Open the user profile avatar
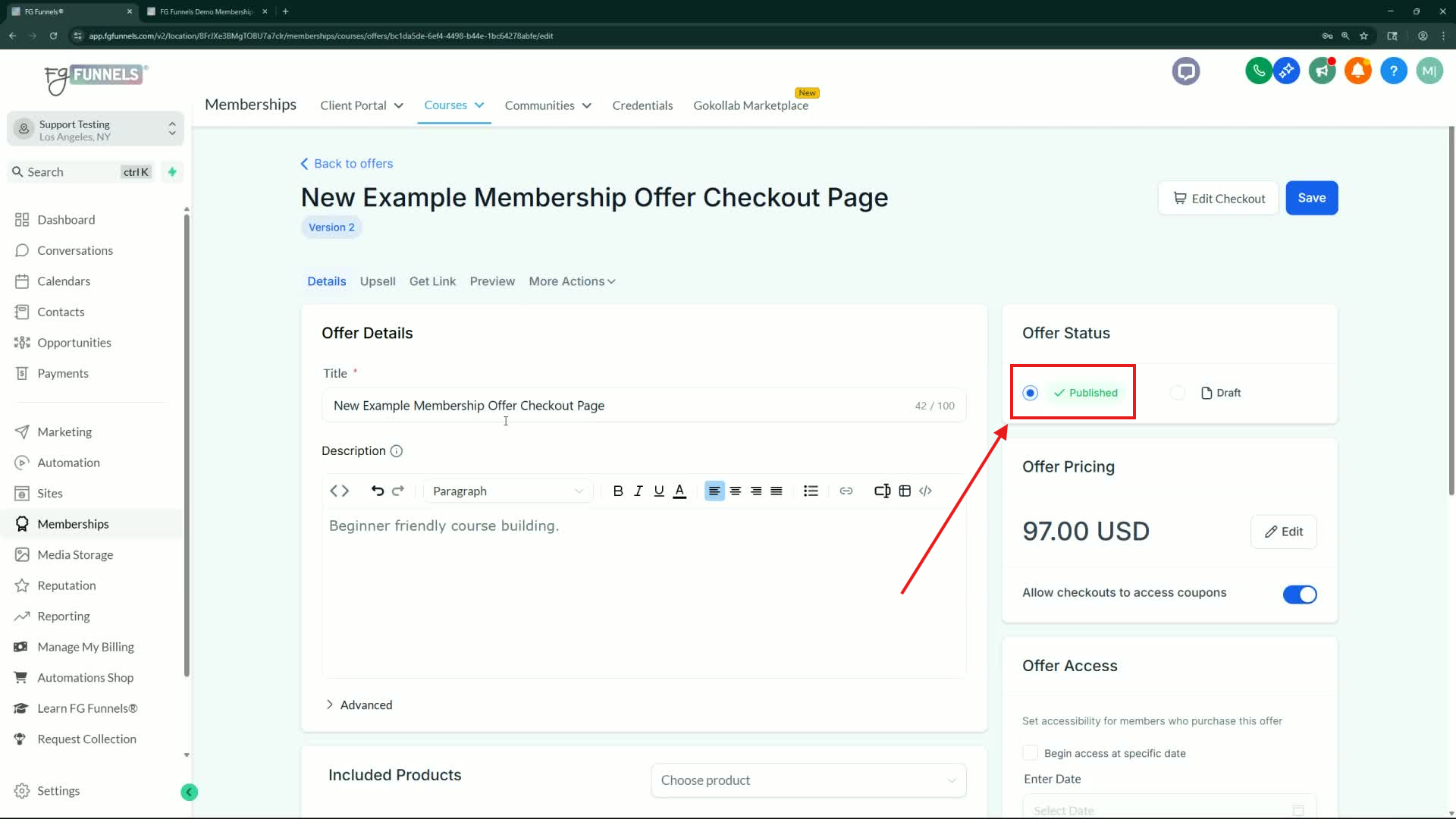This screenshot has height=819, width=1456. pyautogui.click(x=1429, y=71)
